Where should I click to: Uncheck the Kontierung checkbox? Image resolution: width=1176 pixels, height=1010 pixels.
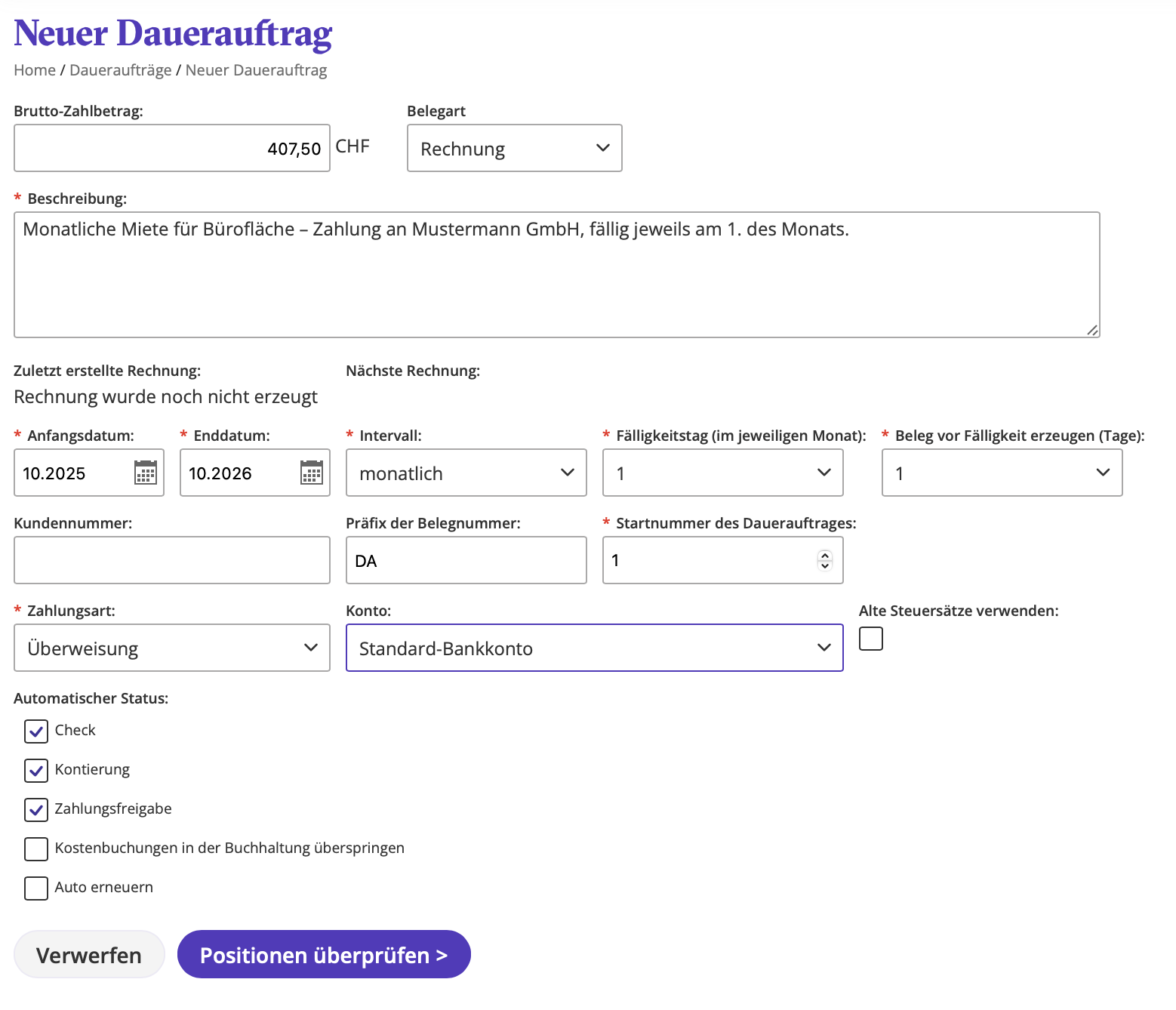pos(36,770)
